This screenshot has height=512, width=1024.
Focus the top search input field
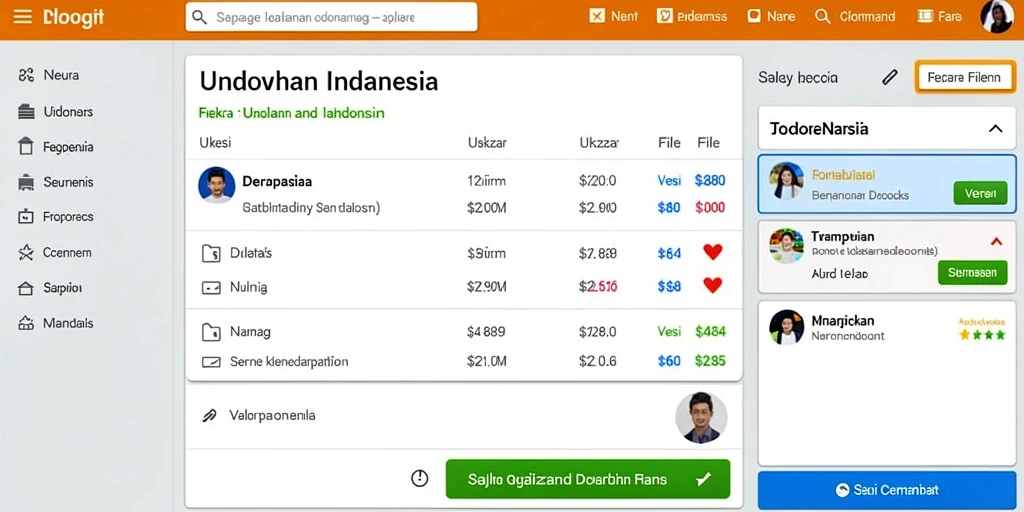[x=331, y=17]
